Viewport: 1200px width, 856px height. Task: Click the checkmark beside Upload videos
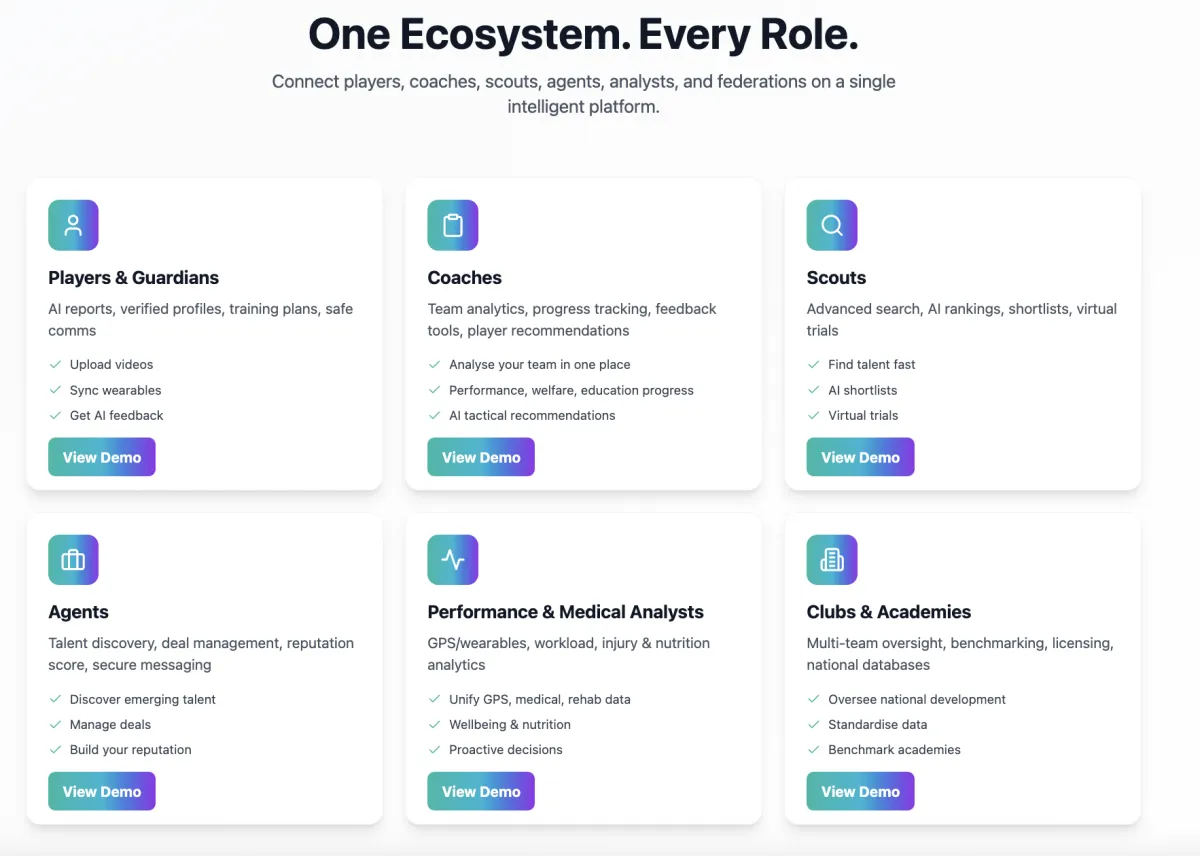tap(56, 365)
